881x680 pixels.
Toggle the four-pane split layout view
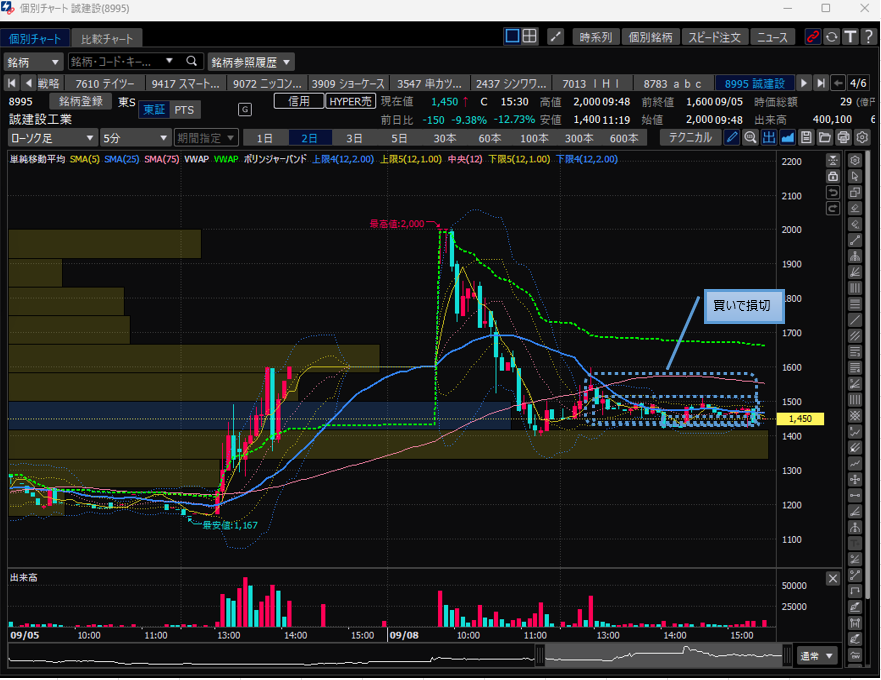529,37
